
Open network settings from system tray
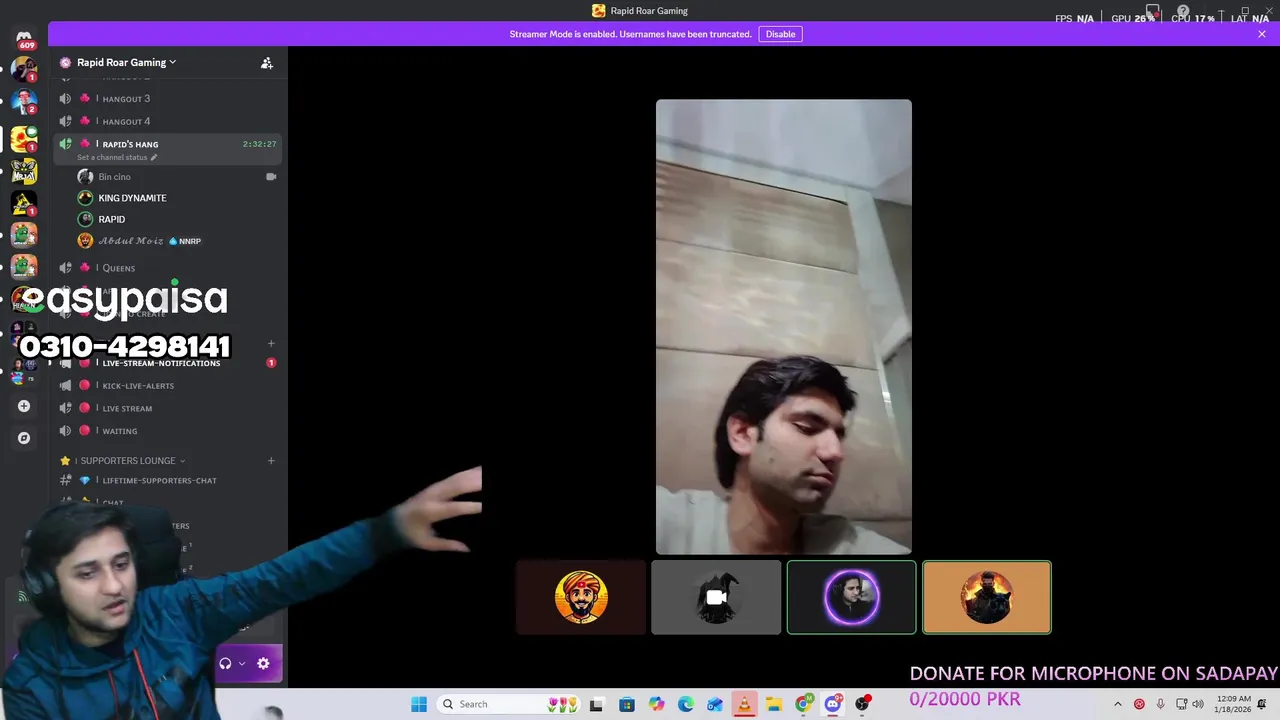tap(1181, 705)
